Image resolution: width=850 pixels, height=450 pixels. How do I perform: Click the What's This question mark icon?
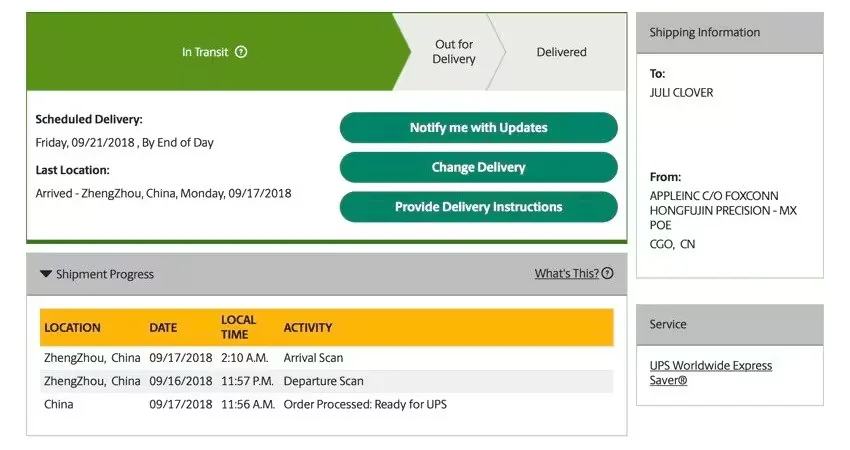[608, 274]
